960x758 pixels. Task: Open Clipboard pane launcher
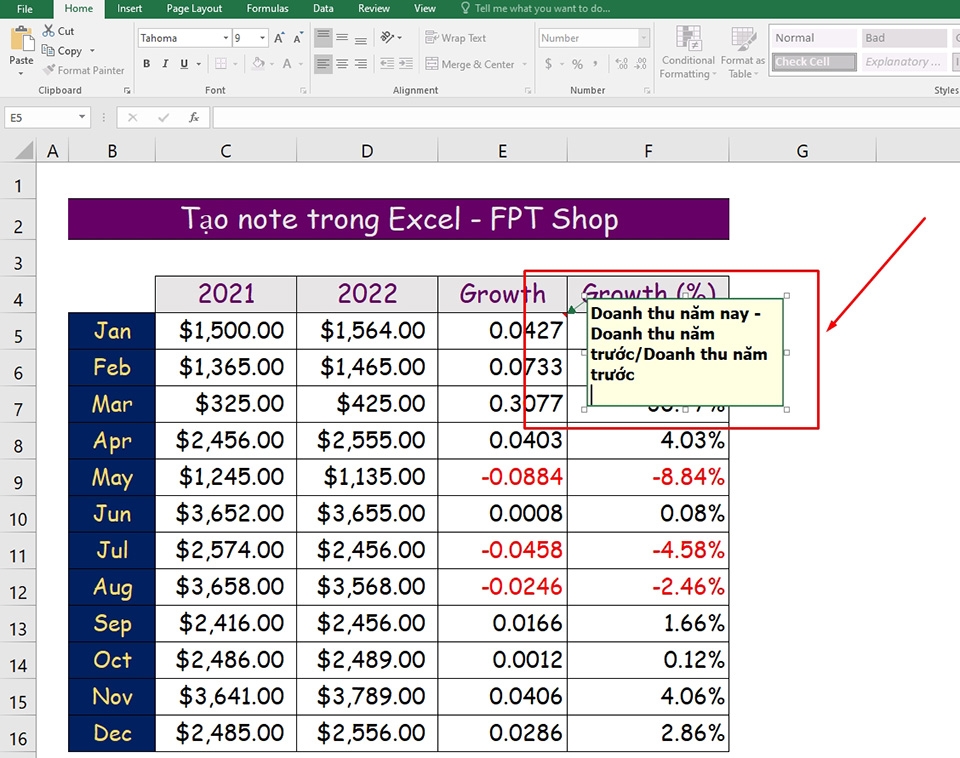click(x=127, y=91)
